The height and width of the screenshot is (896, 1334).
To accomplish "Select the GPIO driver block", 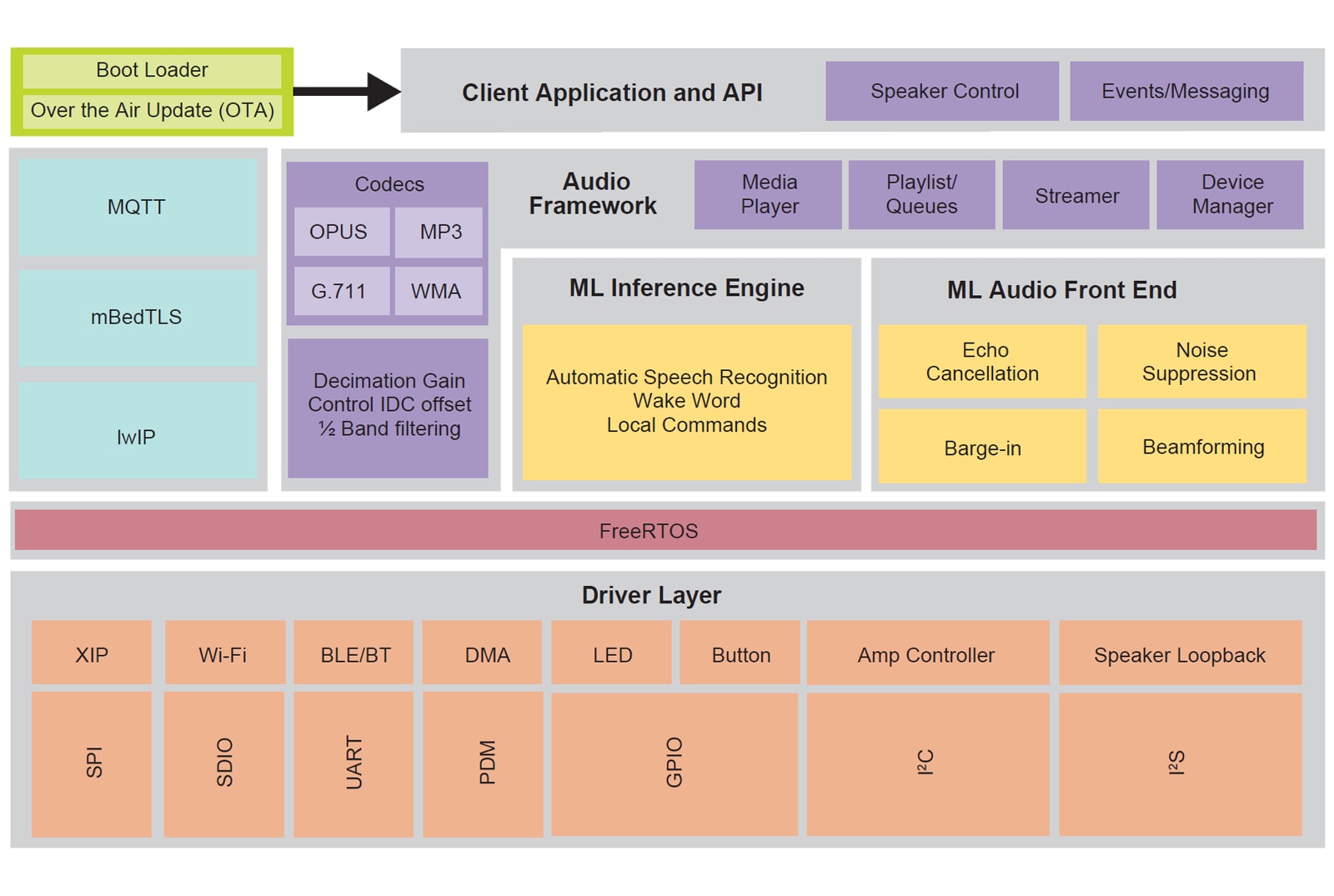I will (x=674, y=763).
